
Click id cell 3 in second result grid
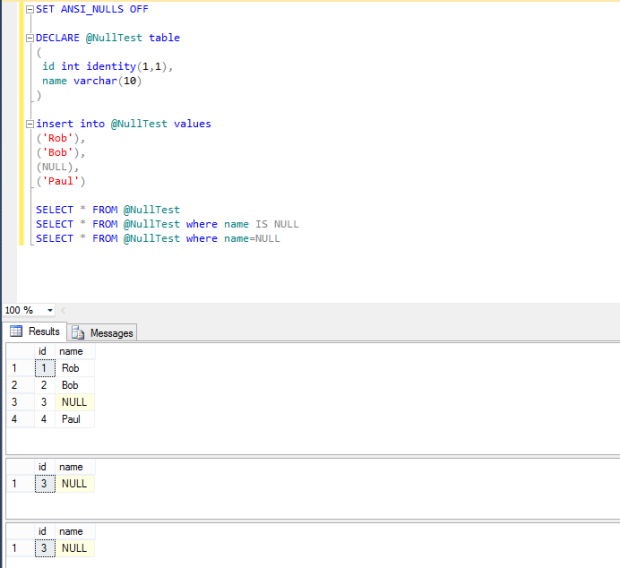pos(42,484)
